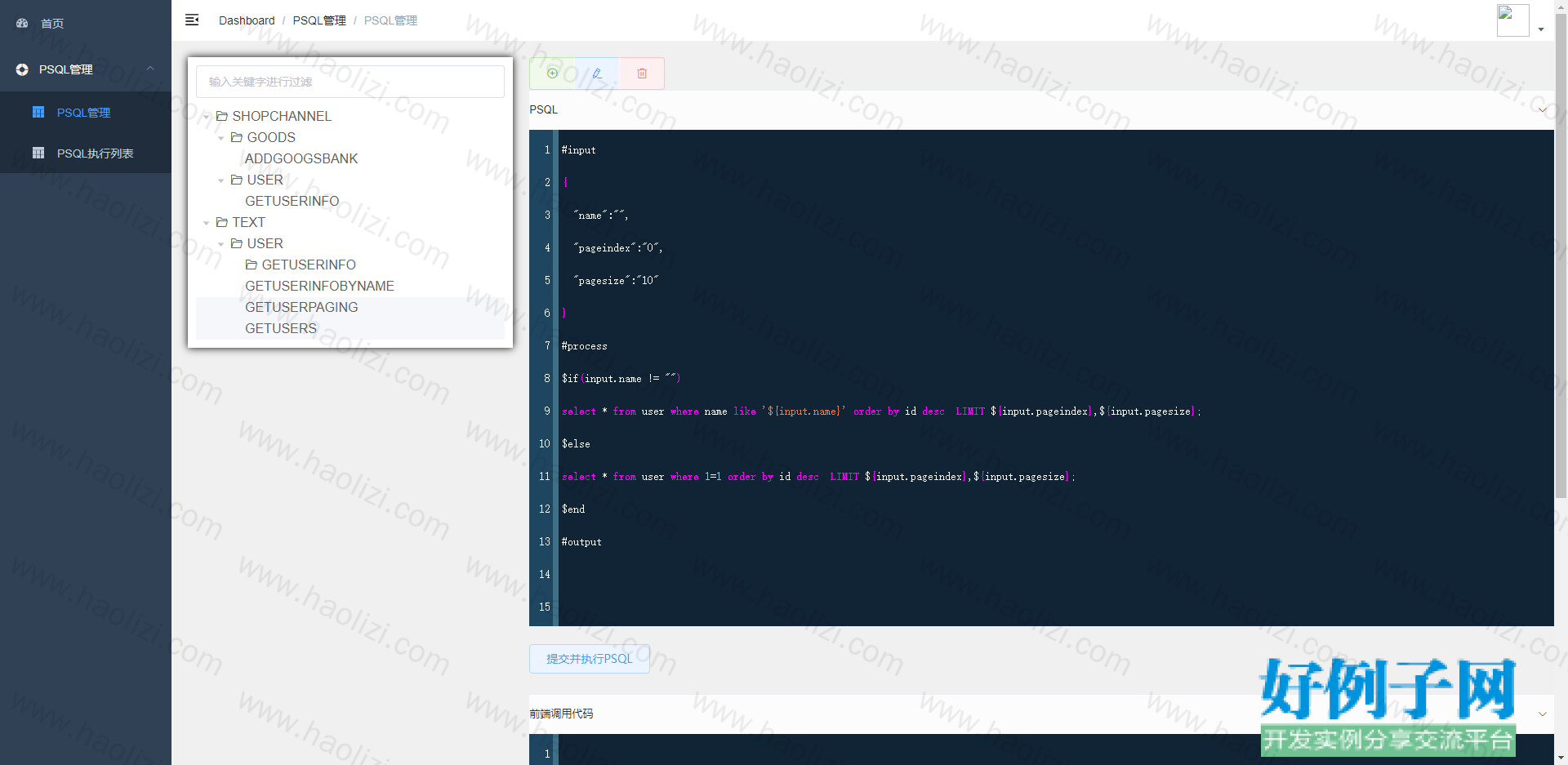Click the PSQL管理 parent menu icon
This screenshot has width=1568, height=765.
22,69
